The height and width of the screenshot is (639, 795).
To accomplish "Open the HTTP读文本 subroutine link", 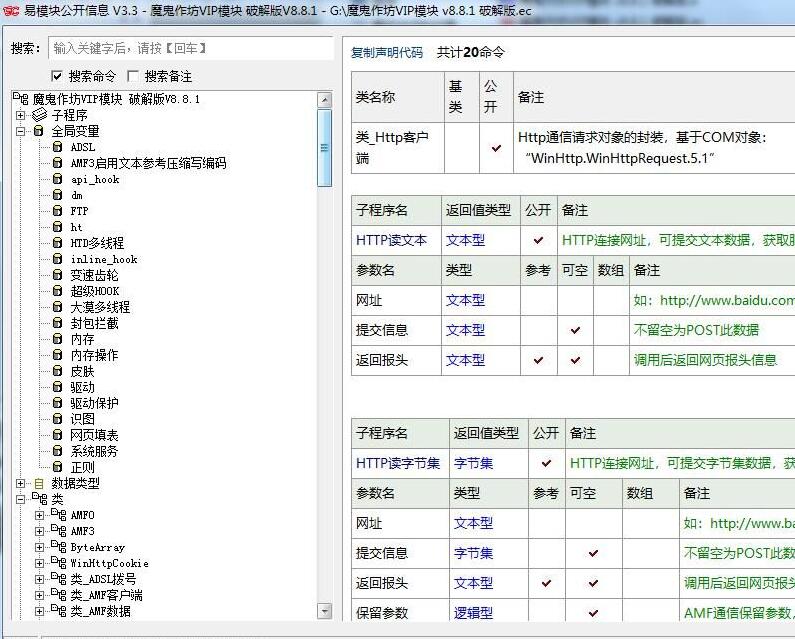I will 391,240.
